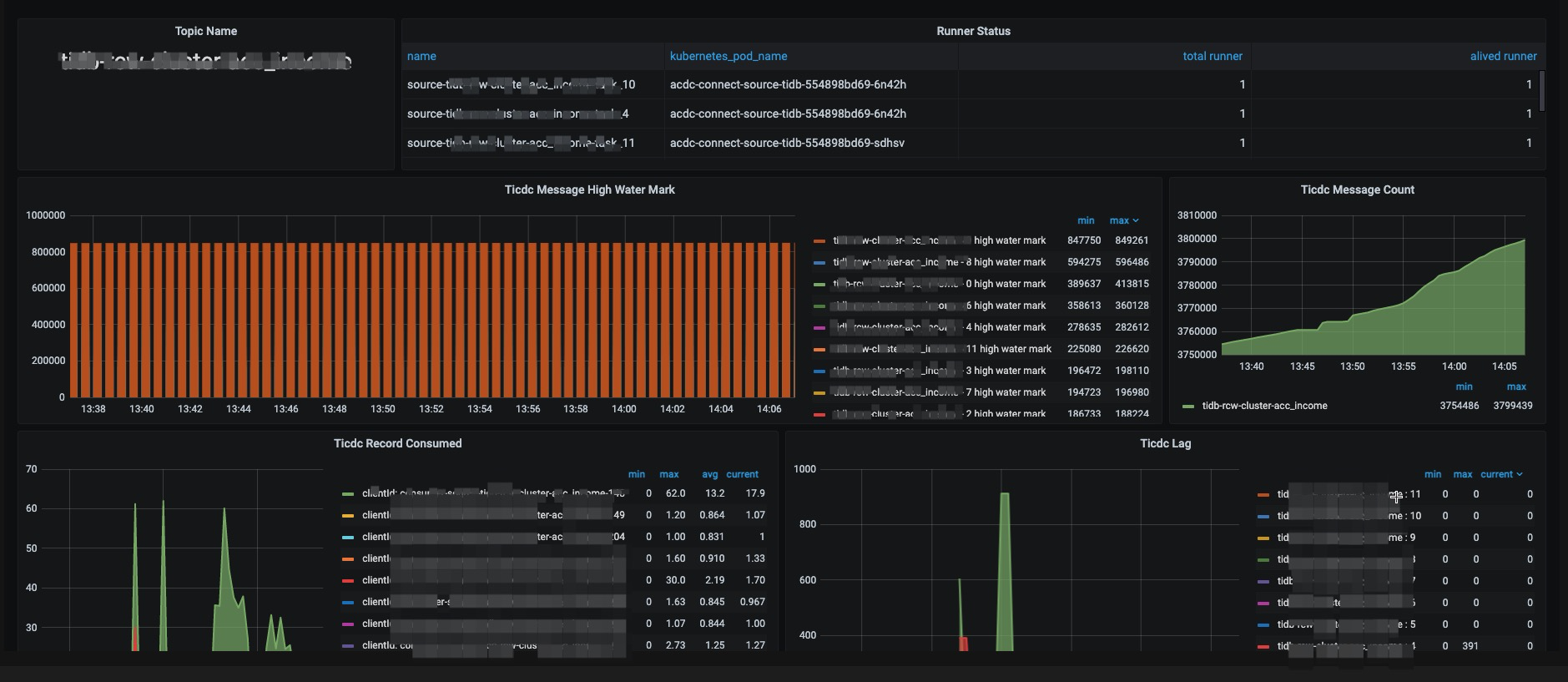1568x682 pixels.
Task: Sort Ticdc Lag legend by max
Action: (x=1462, y=474)
